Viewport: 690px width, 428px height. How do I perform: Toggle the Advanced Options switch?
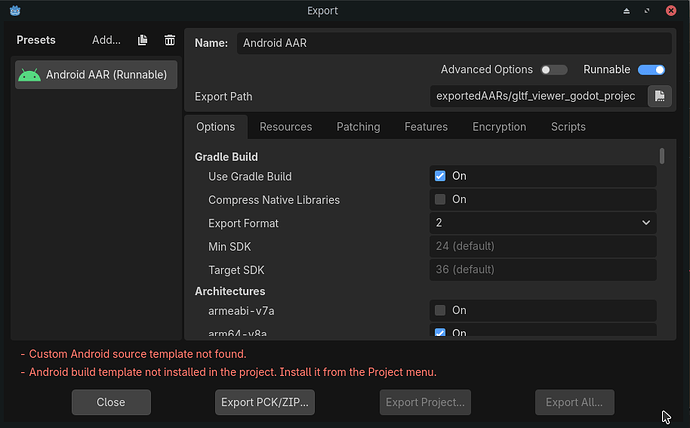554,70
